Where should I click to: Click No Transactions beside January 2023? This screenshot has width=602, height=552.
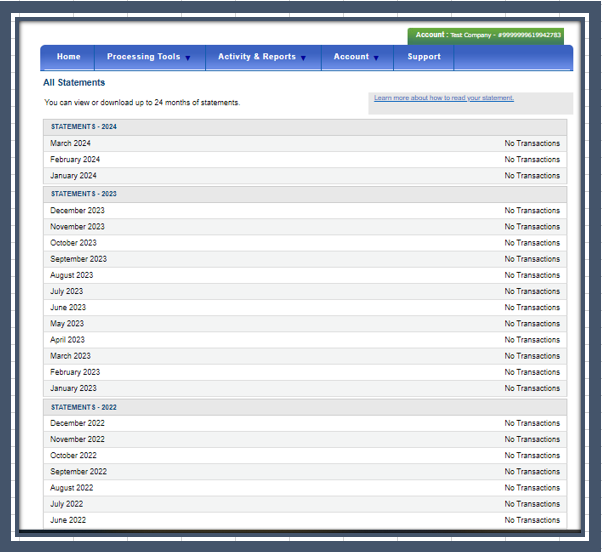coord(532,388)
